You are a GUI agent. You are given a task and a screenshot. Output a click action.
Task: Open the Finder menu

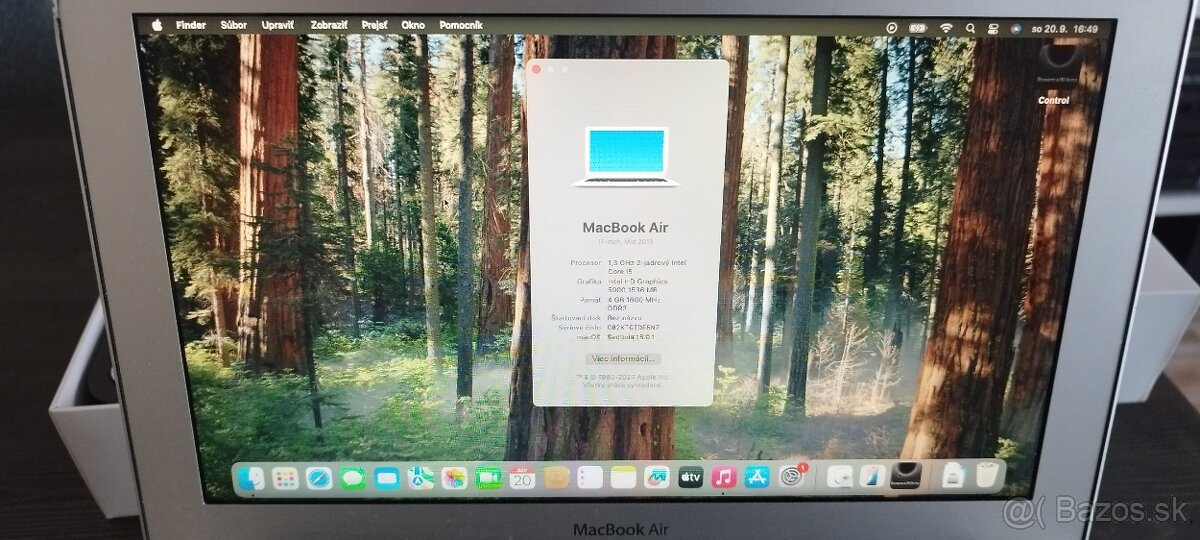point(191,24)
